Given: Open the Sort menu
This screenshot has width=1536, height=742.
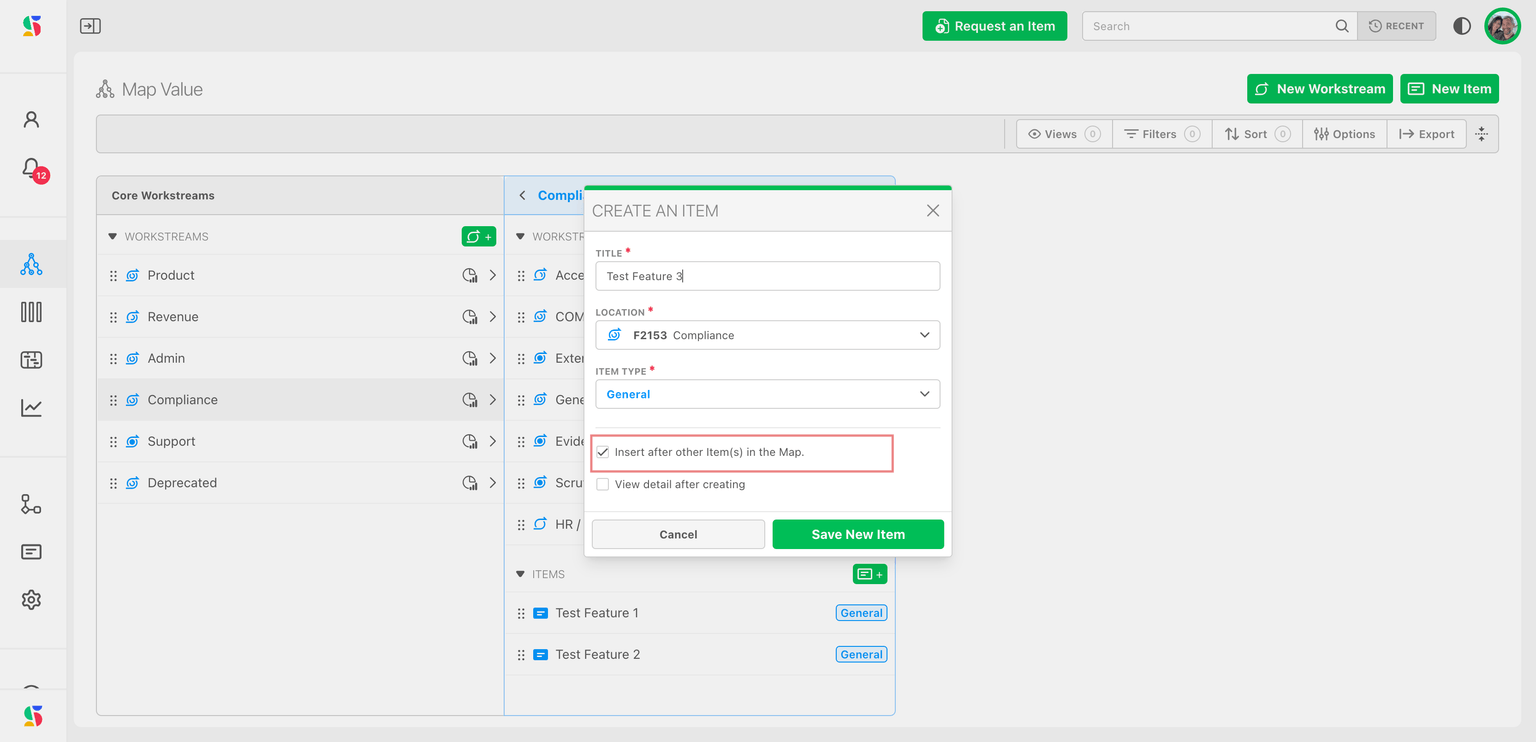Looking at the screenshot, I should point(1256,134).
